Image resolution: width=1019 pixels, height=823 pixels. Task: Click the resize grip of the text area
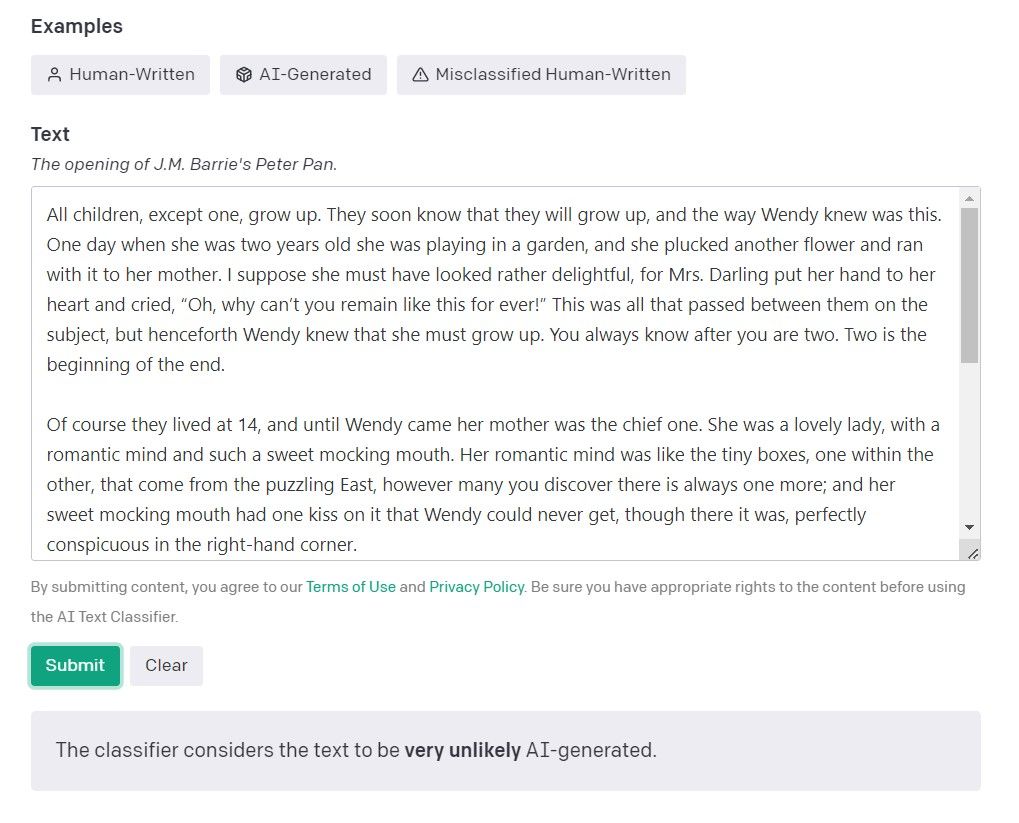(973, 552)
